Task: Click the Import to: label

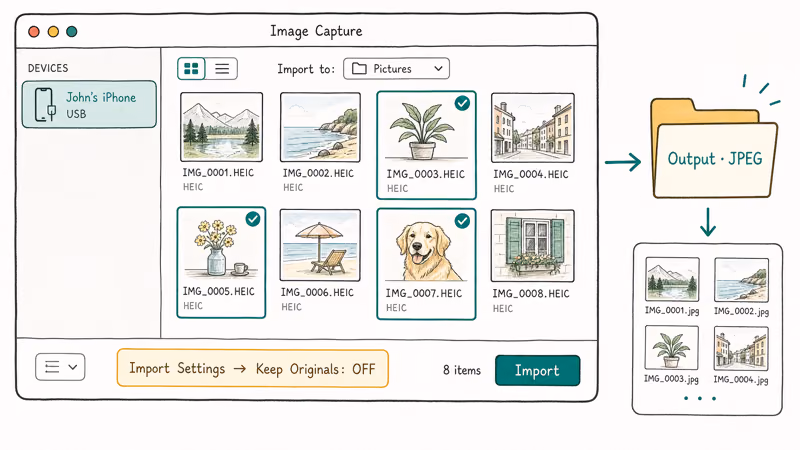Action: pos(306,69)
